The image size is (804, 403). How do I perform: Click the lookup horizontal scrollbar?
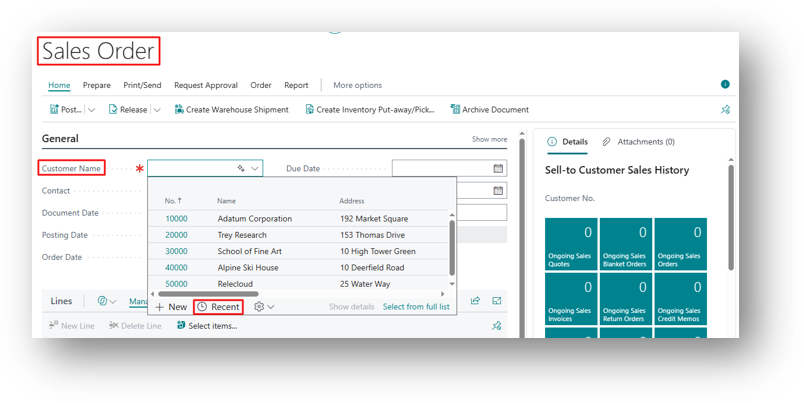pyautogui.click(x=208, y=294)
